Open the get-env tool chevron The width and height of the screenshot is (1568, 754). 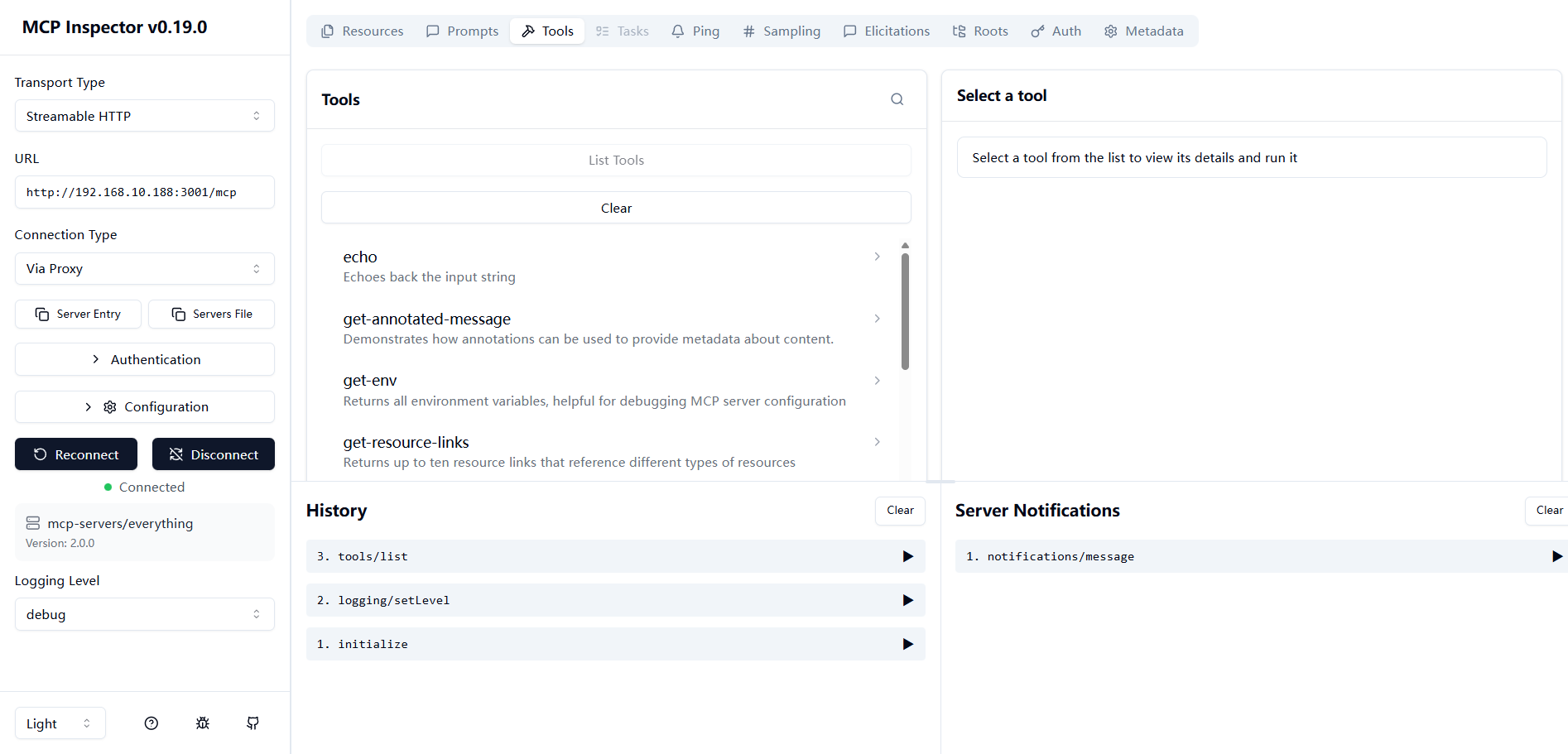click(x=877, y=381)
